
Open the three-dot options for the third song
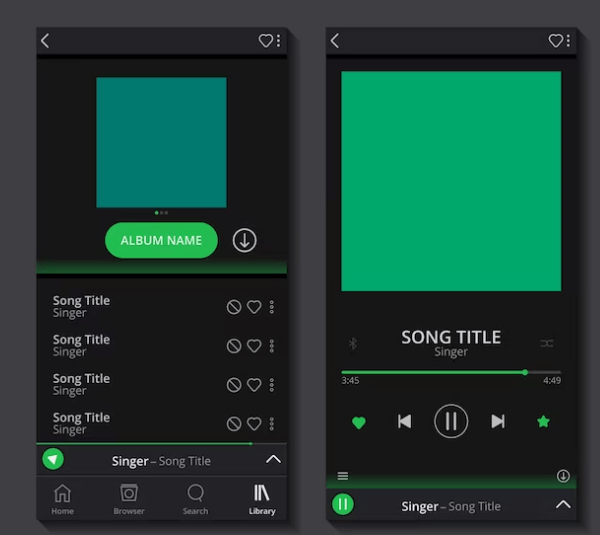271,385
